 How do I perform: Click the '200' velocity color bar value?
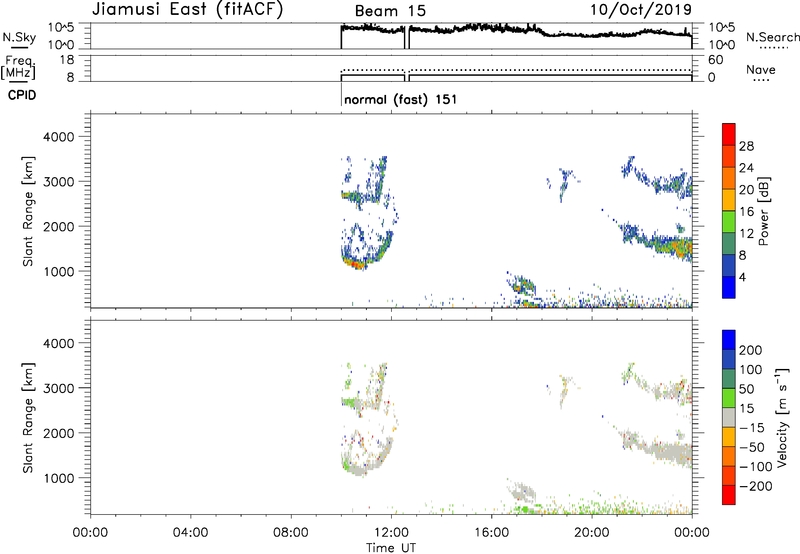point(751,350)
